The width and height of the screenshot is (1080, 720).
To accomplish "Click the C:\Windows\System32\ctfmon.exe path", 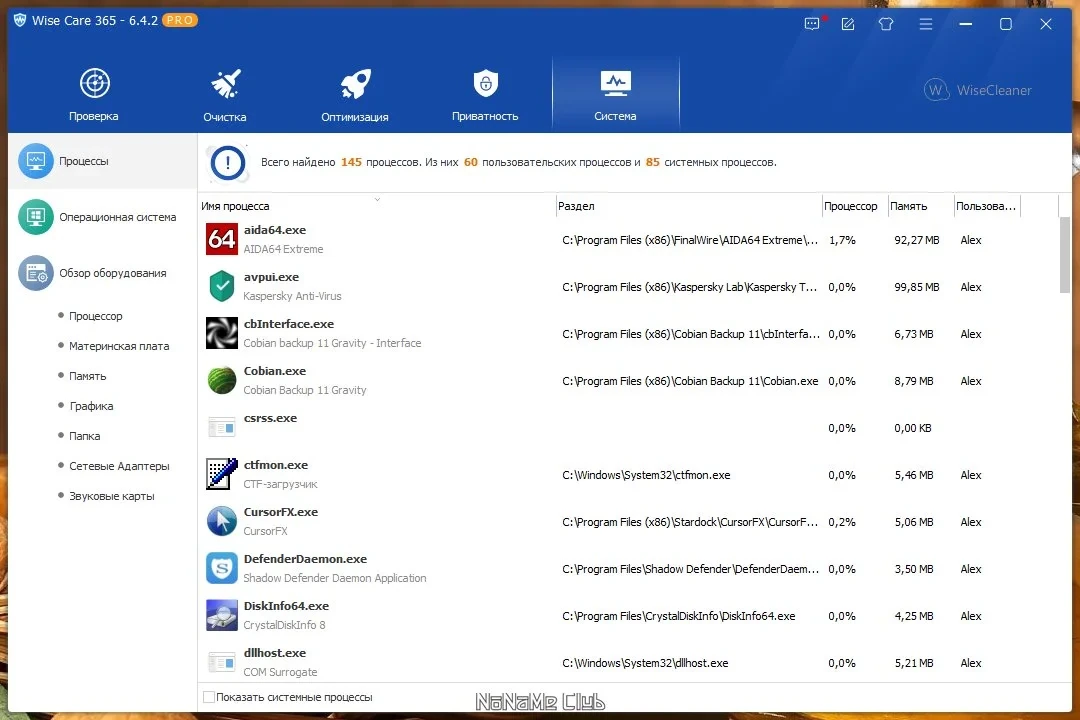I will coord(646,475).
